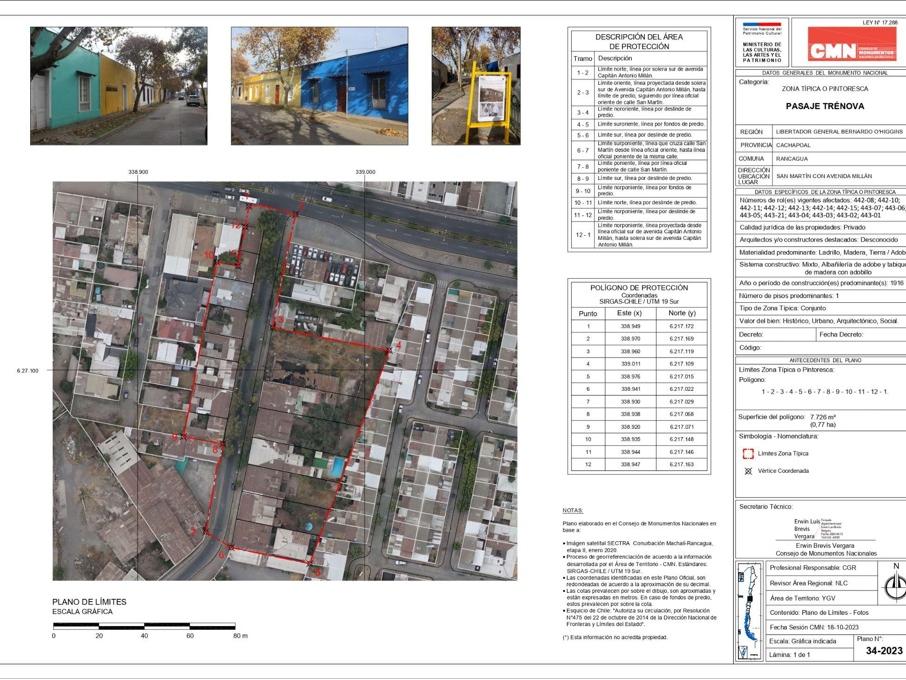Click 'Profesional Responsable: CGR'

(x=813, y=568)
